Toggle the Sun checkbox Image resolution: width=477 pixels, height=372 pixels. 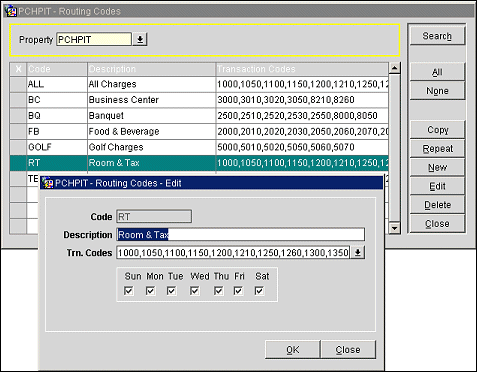tap(129, 291)
